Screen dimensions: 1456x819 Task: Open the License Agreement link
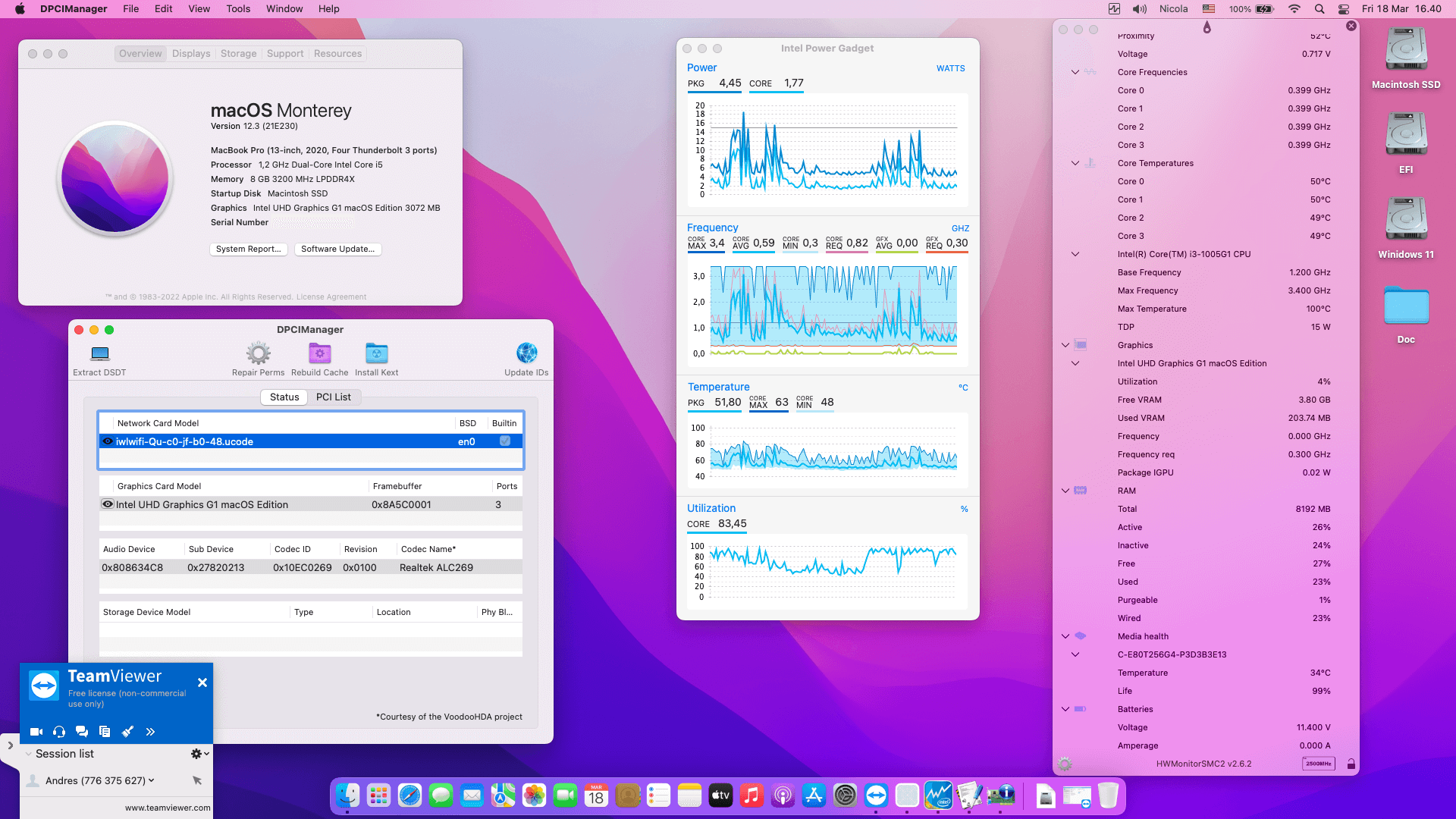click(x=331, y=297)
